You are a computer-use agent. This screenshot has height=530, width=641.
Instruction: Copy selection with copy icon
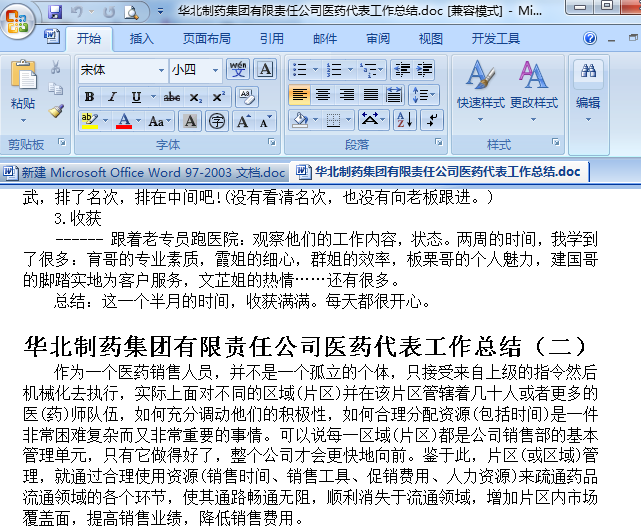pyautogui.click(x=56, y=89)
